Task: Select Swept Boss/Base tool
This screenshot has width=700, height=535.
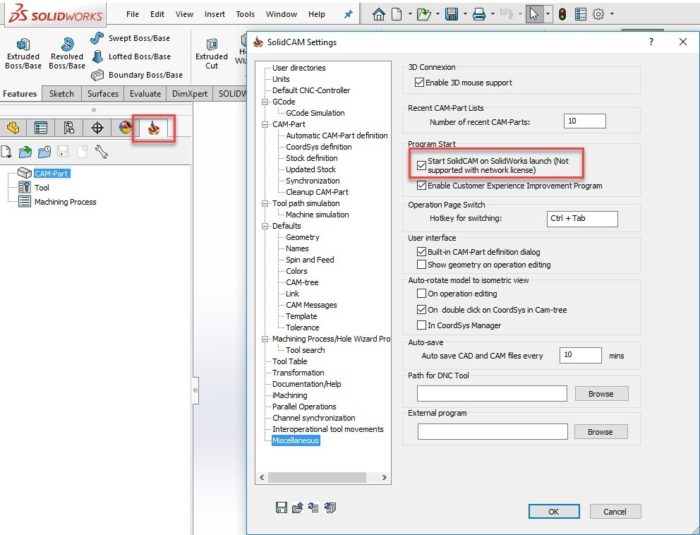Action: tap(130, 38)
